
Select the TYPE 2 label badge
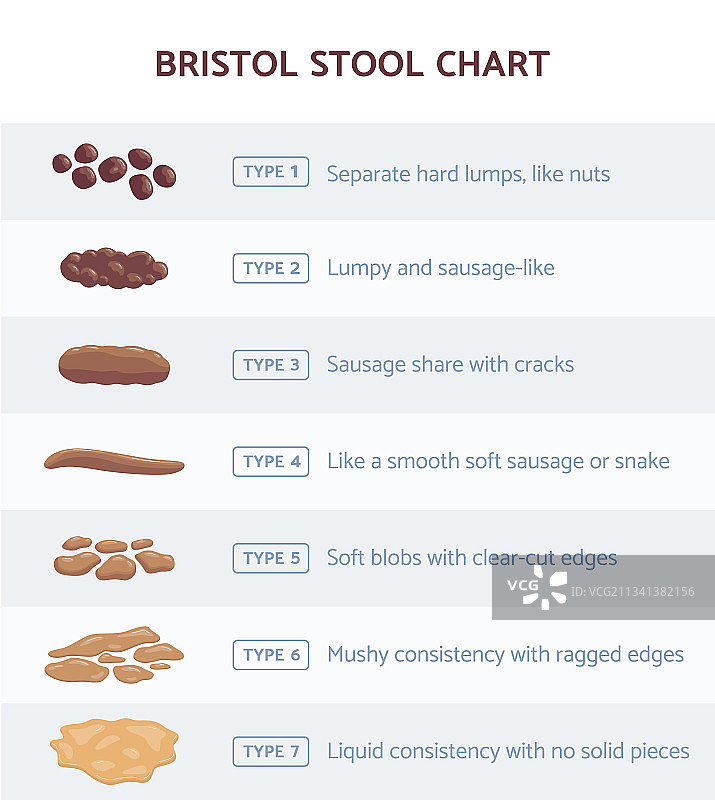point(271,268)
